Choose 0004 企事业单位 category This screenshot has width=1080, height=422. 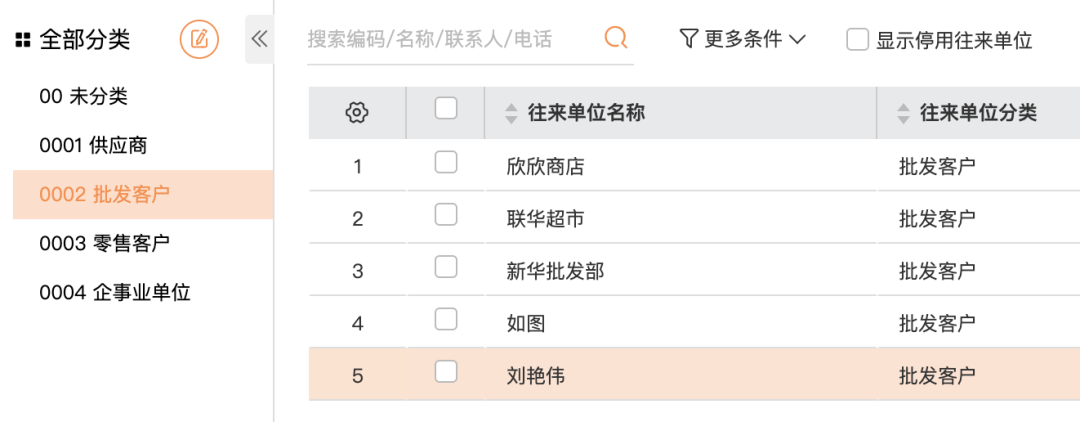(115, 292)
